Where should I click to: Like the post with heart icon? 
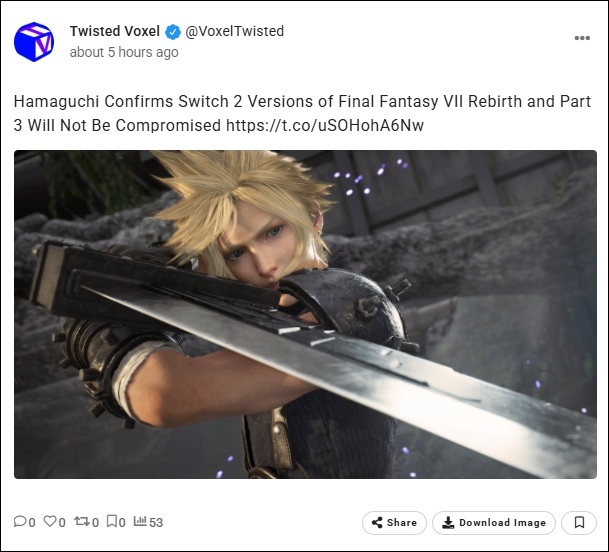50,521
